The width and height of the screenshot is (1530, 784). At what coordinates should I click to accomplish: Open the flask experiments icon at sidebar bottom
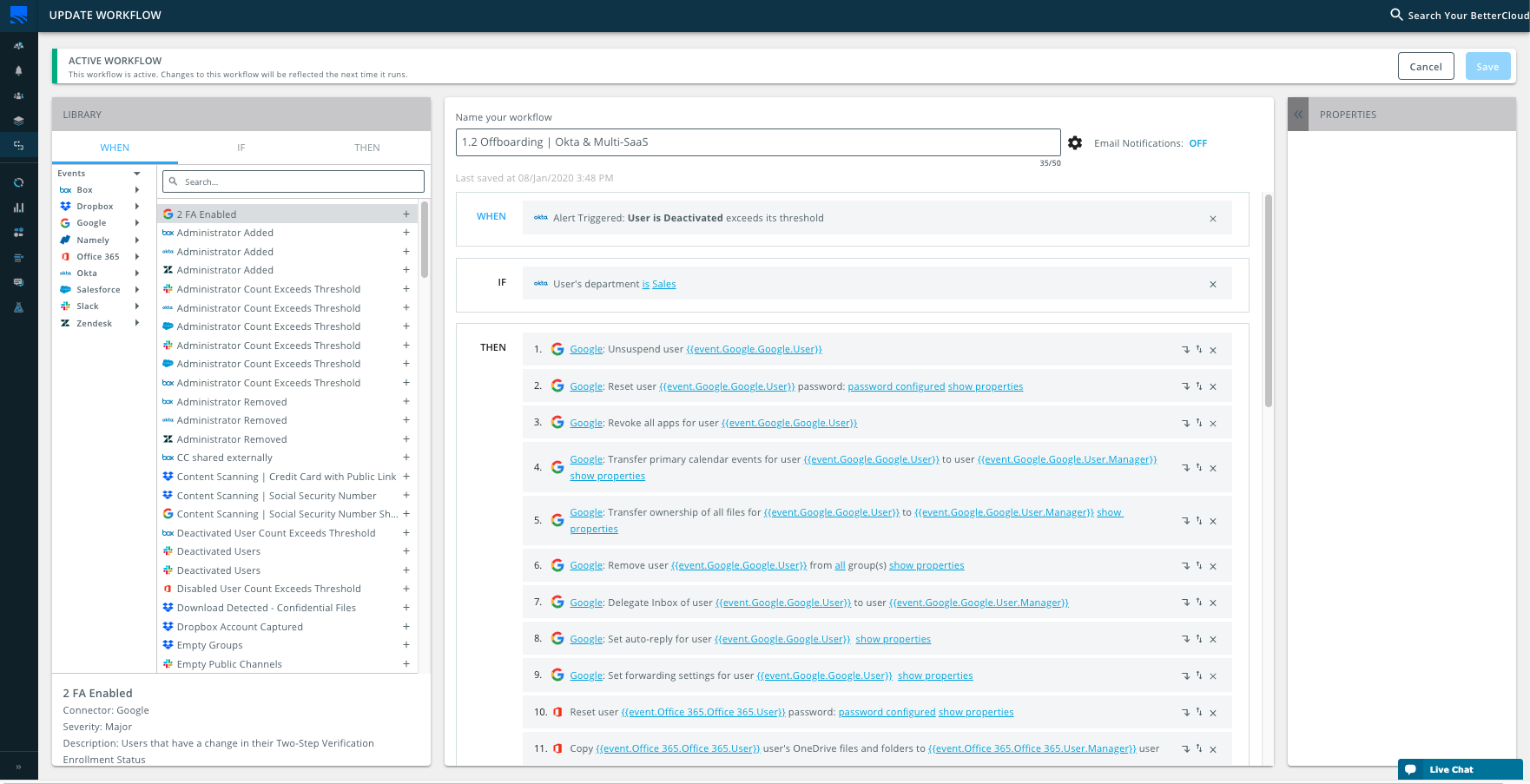point(19,307)
